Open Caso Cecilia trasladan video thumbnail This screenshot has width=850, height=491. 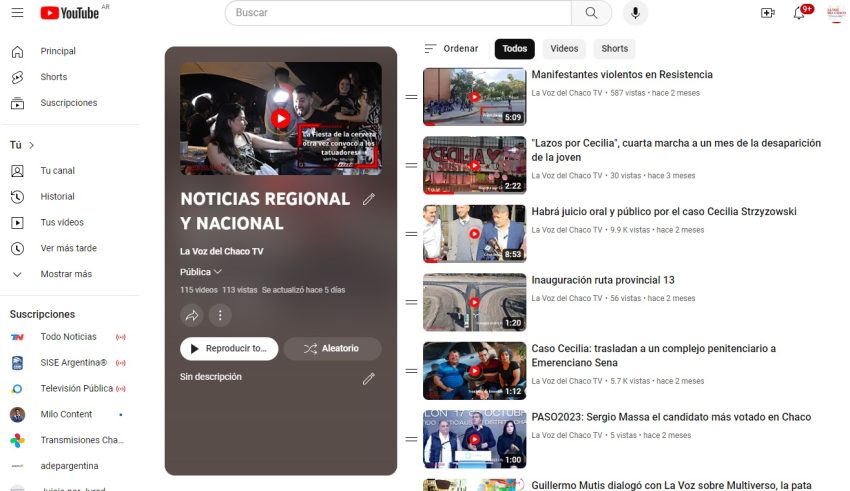coord(474,371)
